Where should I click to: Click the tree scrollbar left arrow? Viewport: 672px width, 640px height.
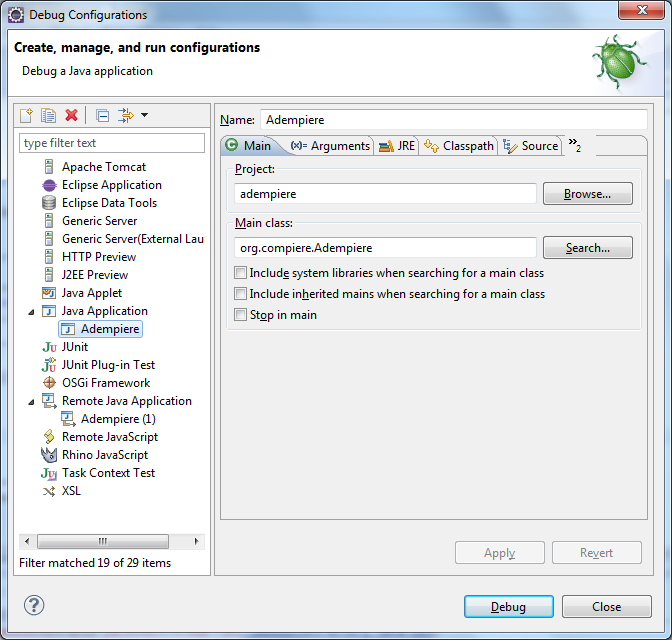[x=27, y=541]
